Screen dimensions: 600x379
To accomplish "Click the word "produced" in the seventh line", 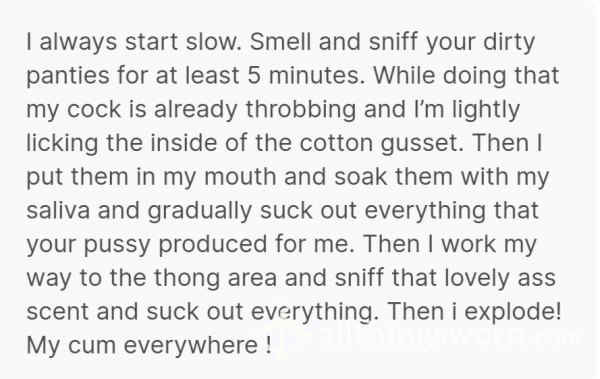I will 212,245.
